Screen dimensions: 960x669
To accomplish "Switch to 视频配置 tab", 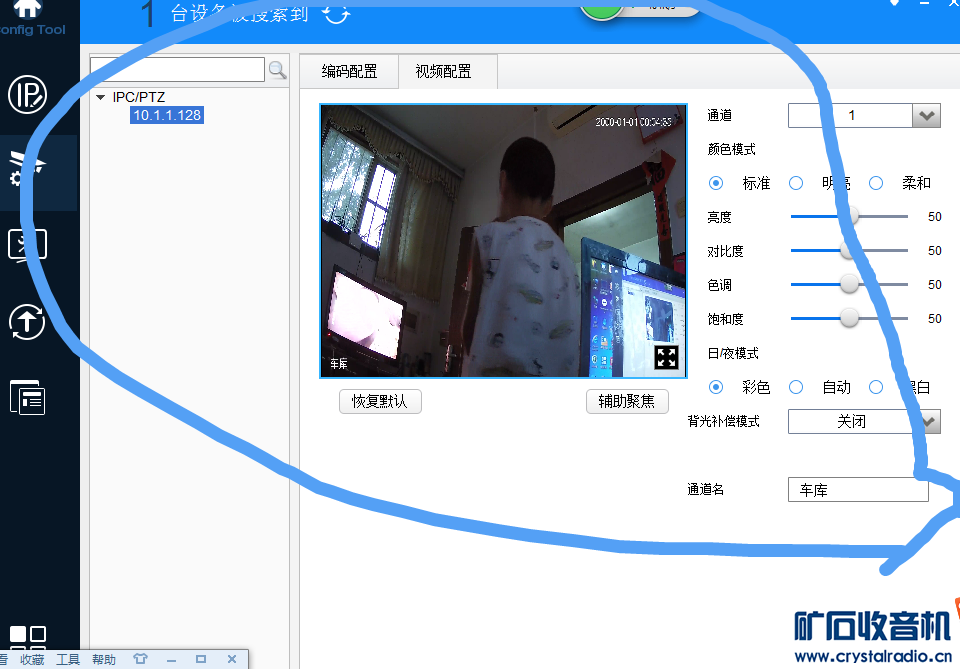I will 444,72.
